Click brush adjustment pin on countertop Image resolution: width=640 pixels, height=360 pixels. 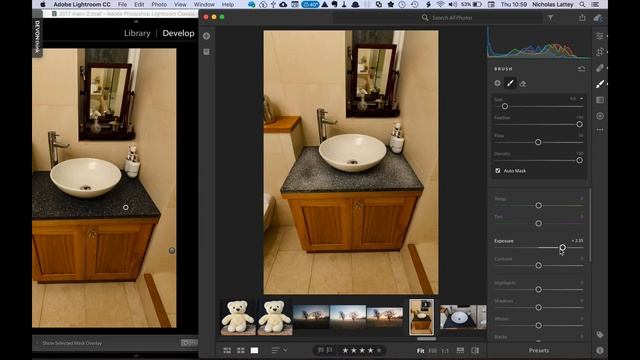[126, 207]
